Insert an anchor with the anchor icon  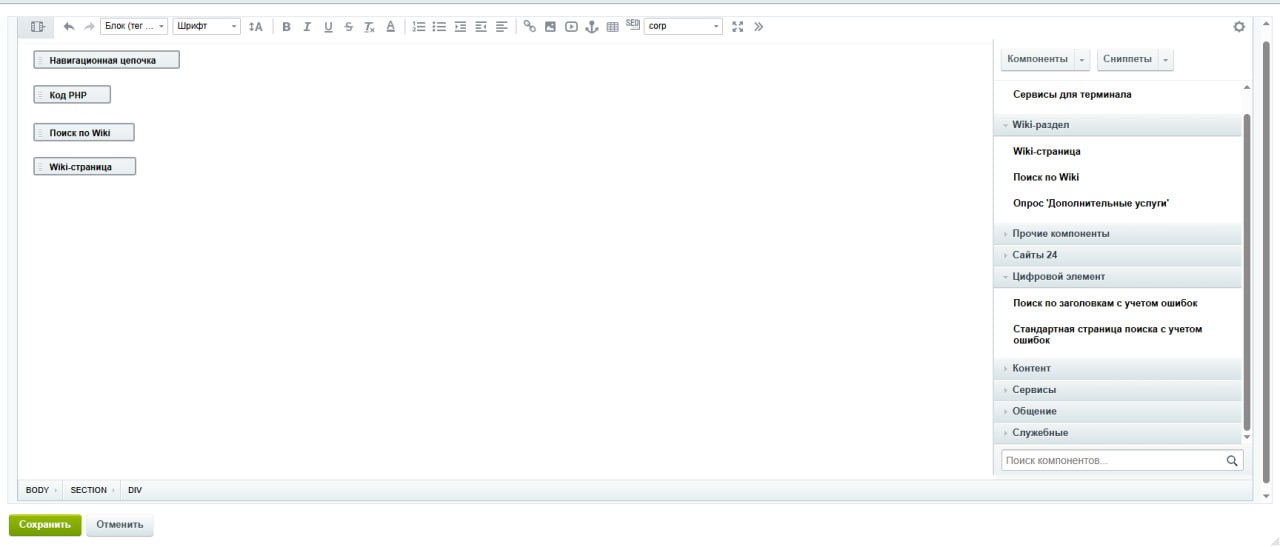(592, 27)
